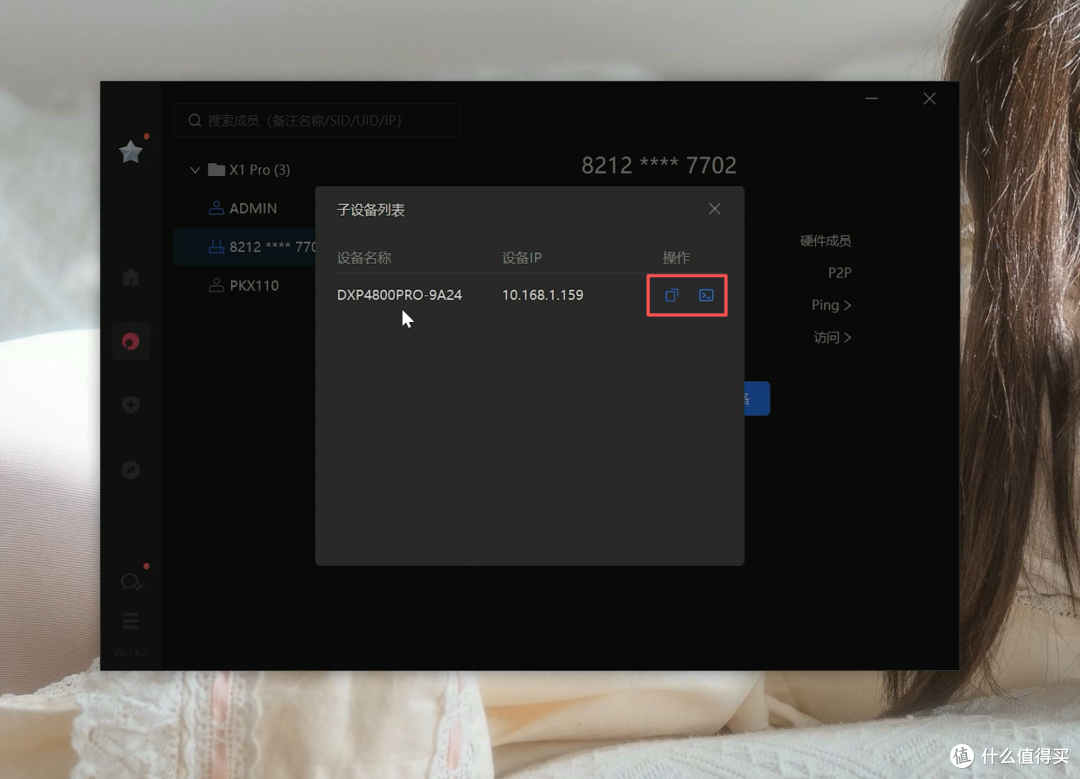Viewport: 1080px width, 779px height.
Task: Open the compass icon in sidebar
Action: click(x=131, y=470)
